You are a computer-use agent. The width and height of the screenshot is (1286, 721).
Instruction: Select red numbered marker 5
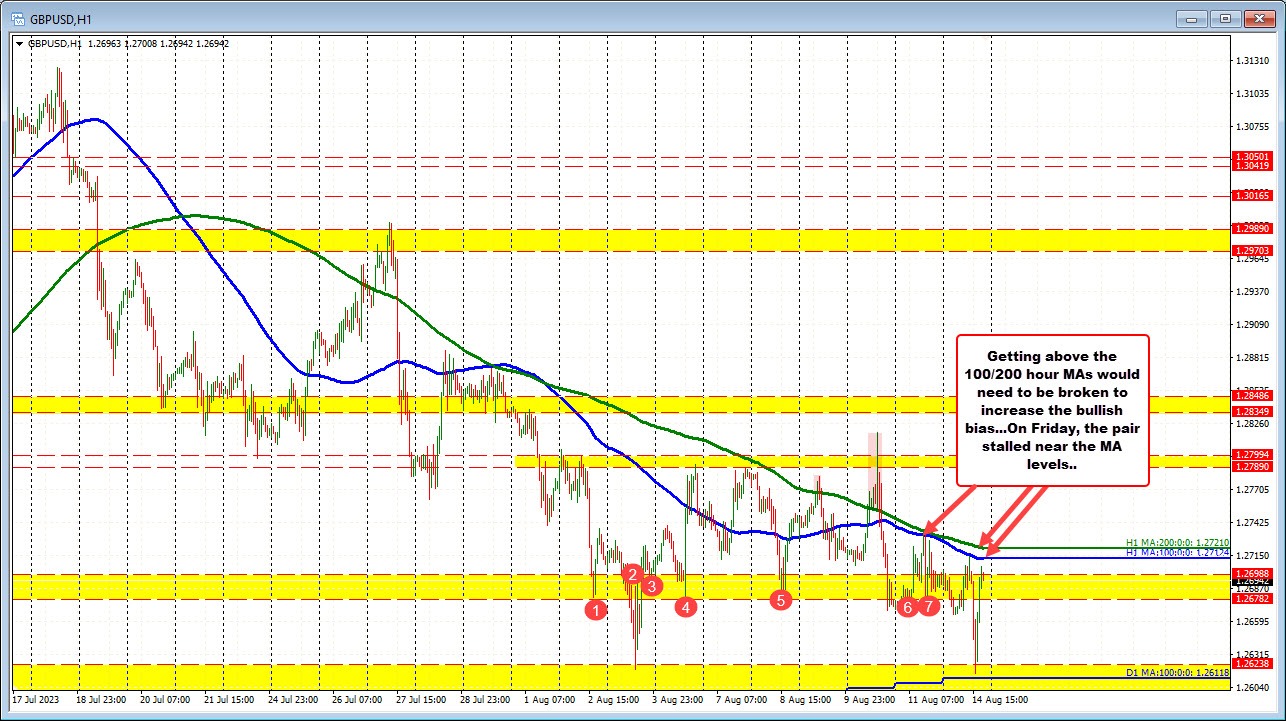tap(781, 600)
